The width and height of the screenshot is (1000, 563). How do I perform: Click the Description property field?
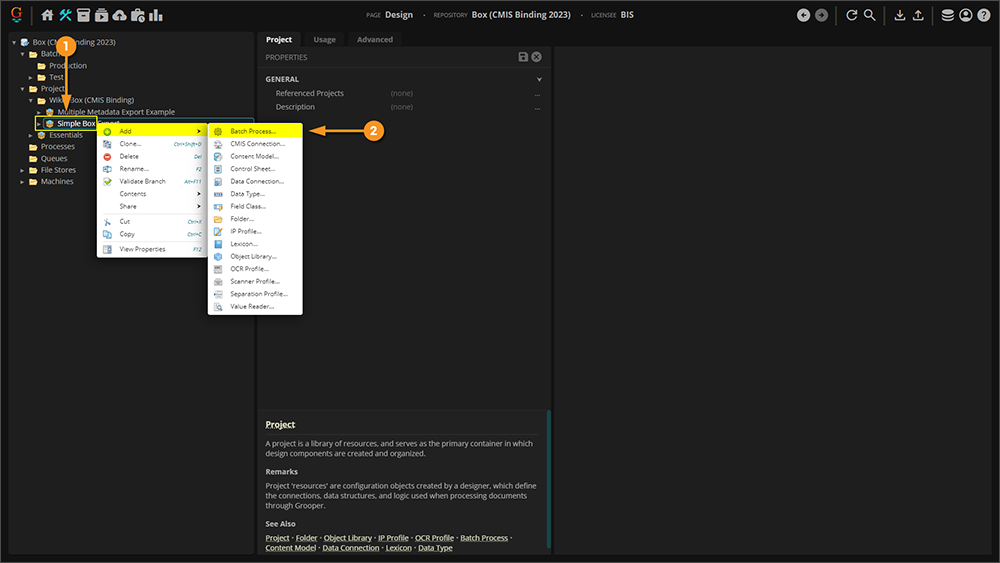(460, 107)
